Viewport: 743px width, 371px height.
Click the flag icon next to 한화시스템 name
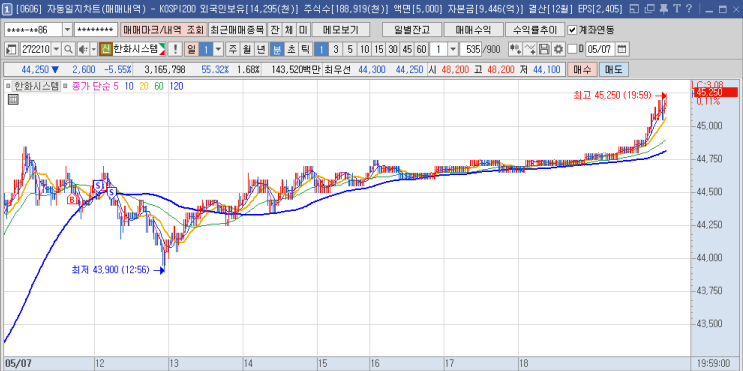click(x=162, y=49)
